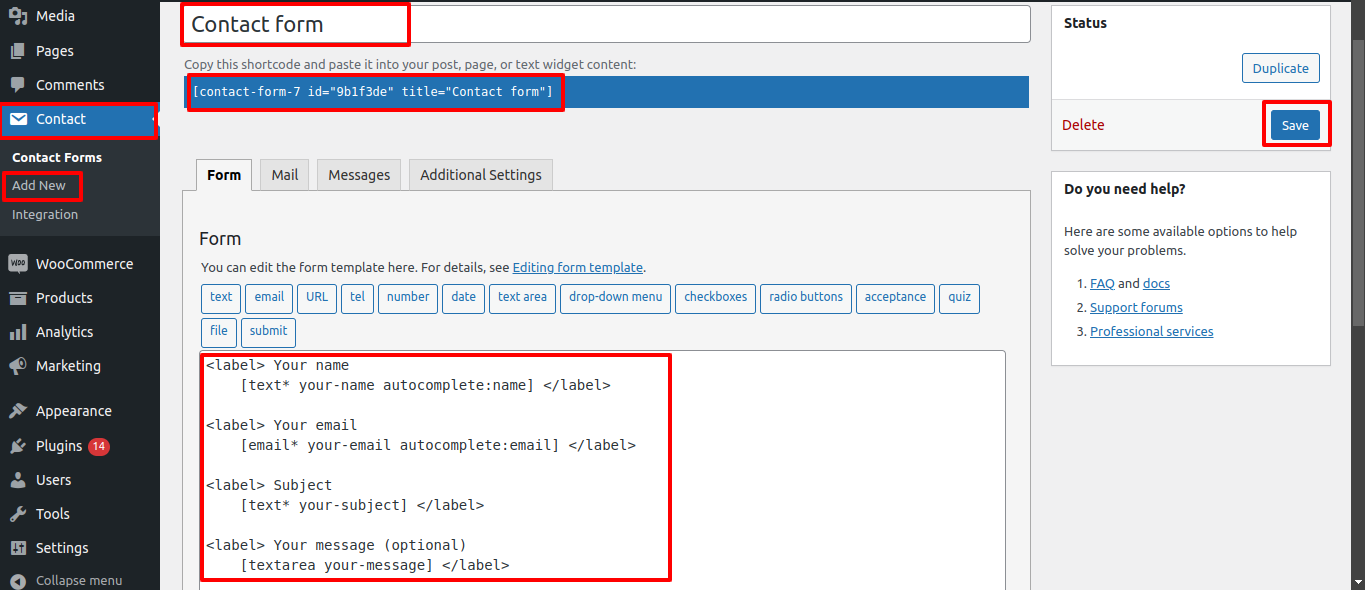Click the Collapse menu arrow icon
The width and height of the screenshot is (1365, 590).
pos(18,581)
